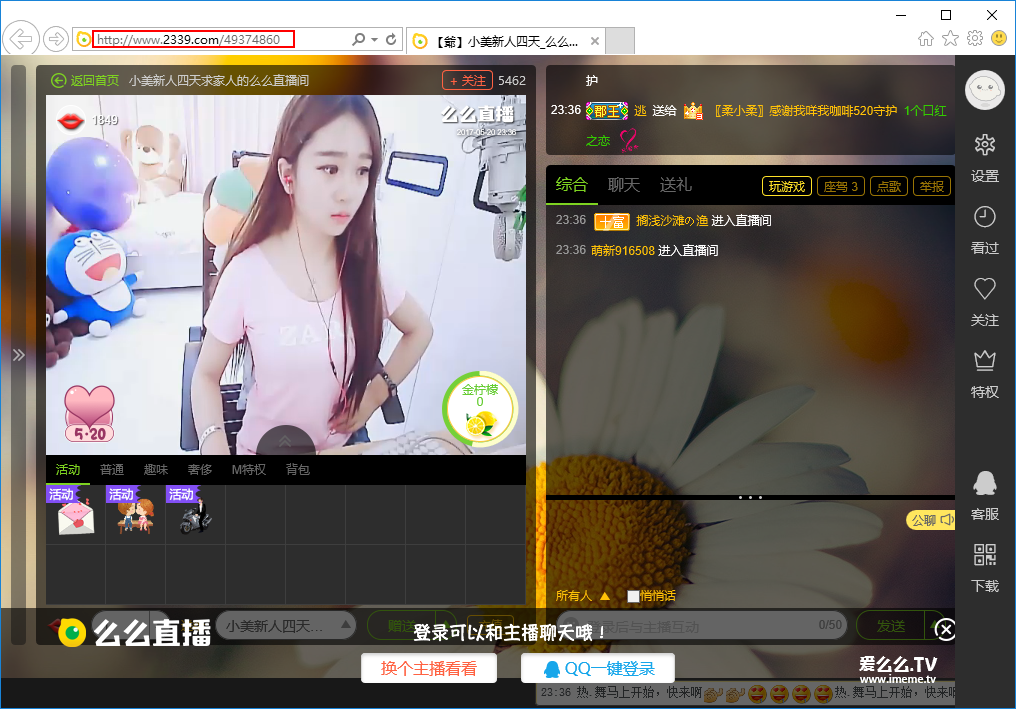The image size is (1016, 709).
Task: Choose the motorcycle rider gift
Action: (195, 515)
